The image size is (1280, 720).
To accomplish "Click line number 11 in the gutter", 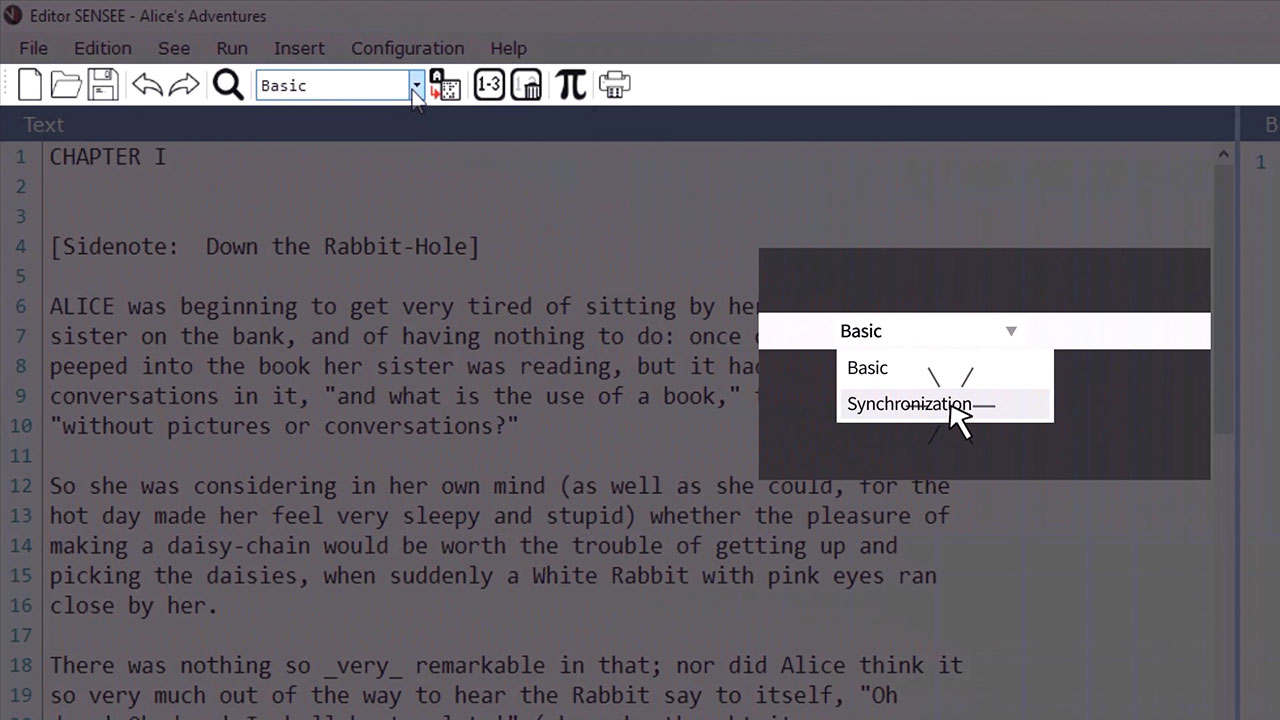I will coord(21,456).
